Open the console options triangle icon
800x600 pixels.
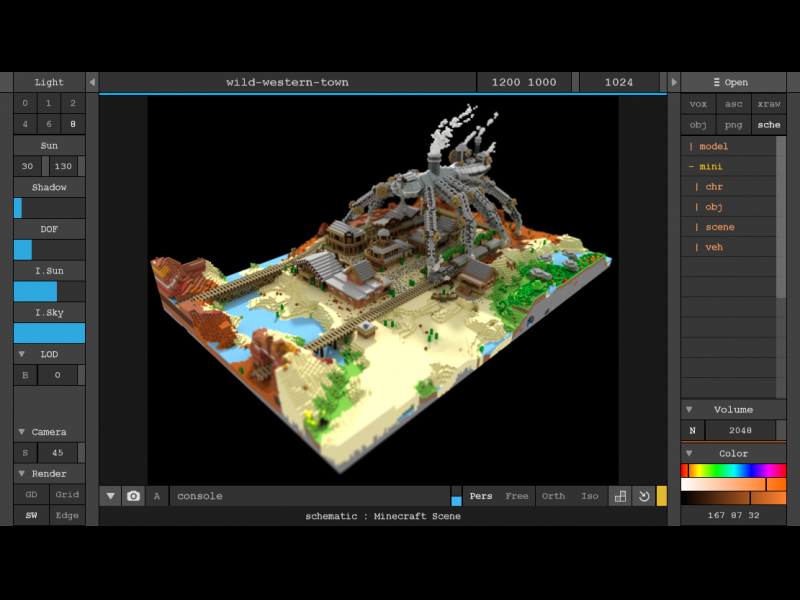pos(110,496)
